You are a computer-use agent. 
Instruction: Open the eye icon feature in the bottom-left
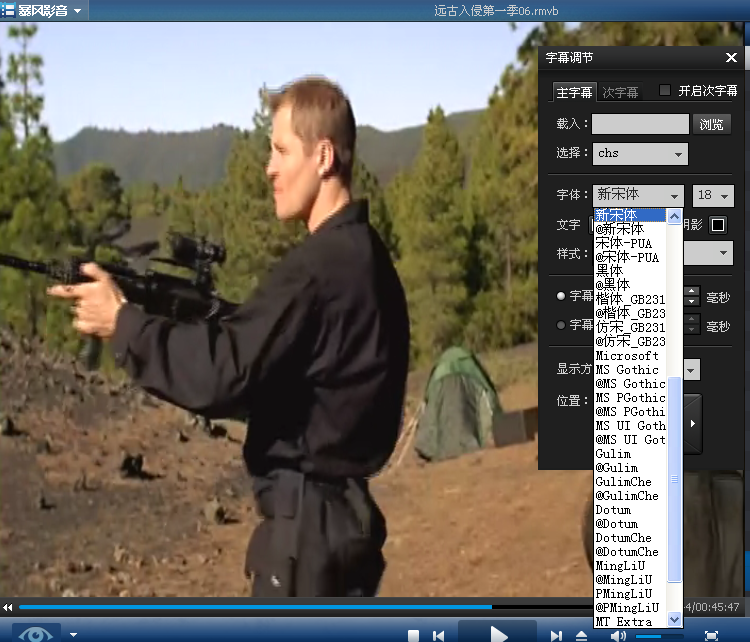point(33,634)
